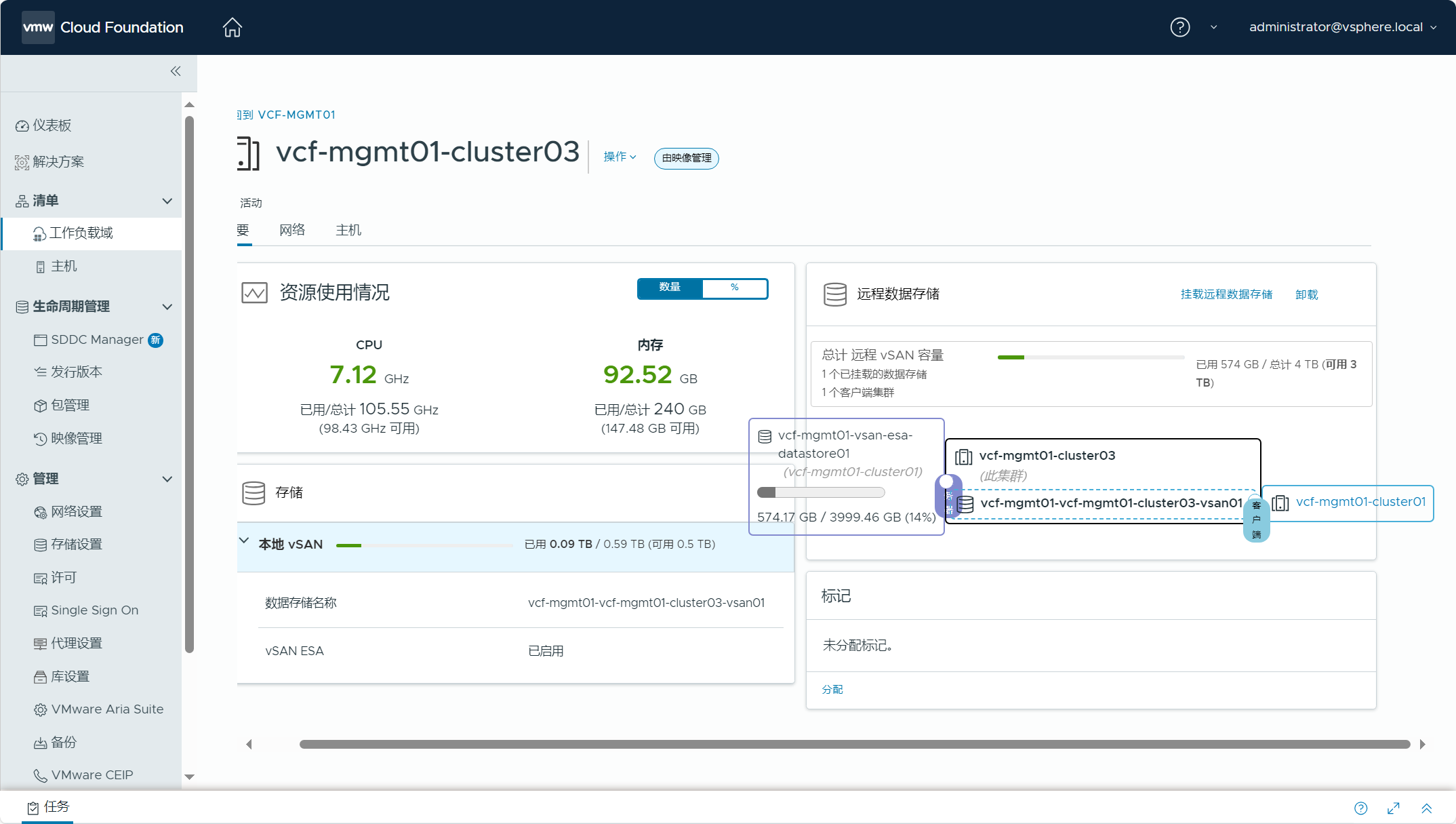Collapse the 本地 vSAN row

click(x=244, y=541)
